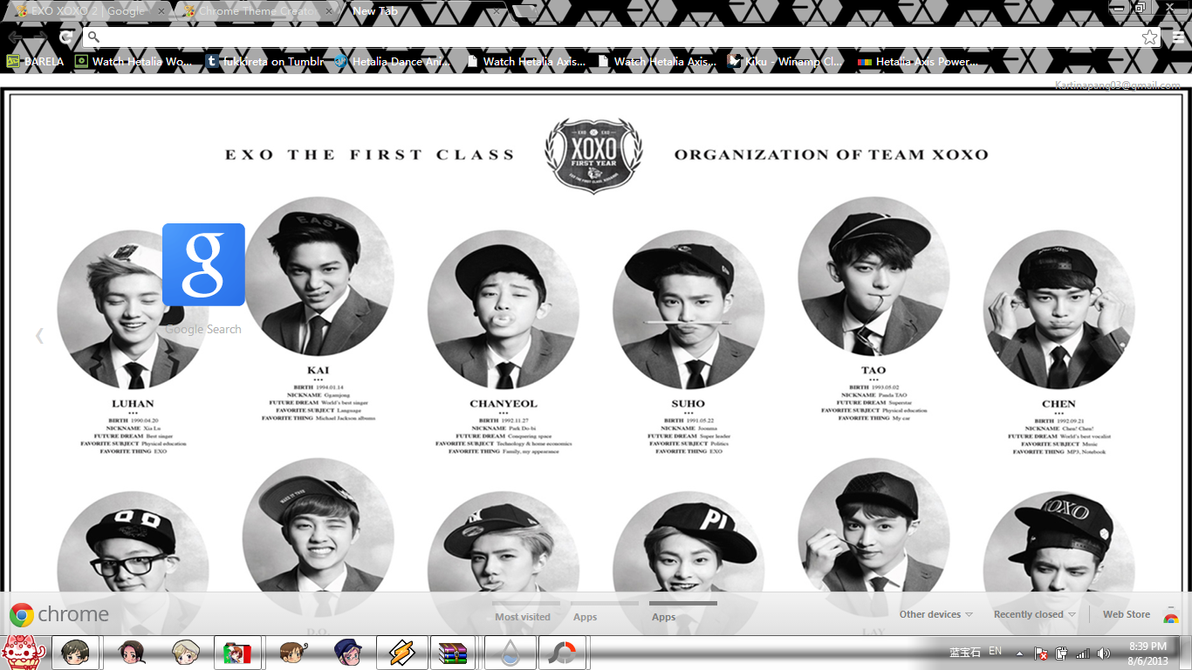
Task: Expand the Other devices dropdown
Action: click(x=936, y=614)
